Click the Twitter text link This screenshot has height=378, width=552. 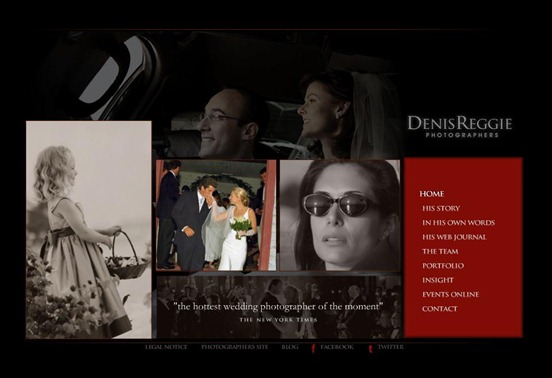click(x=390, y=347)
